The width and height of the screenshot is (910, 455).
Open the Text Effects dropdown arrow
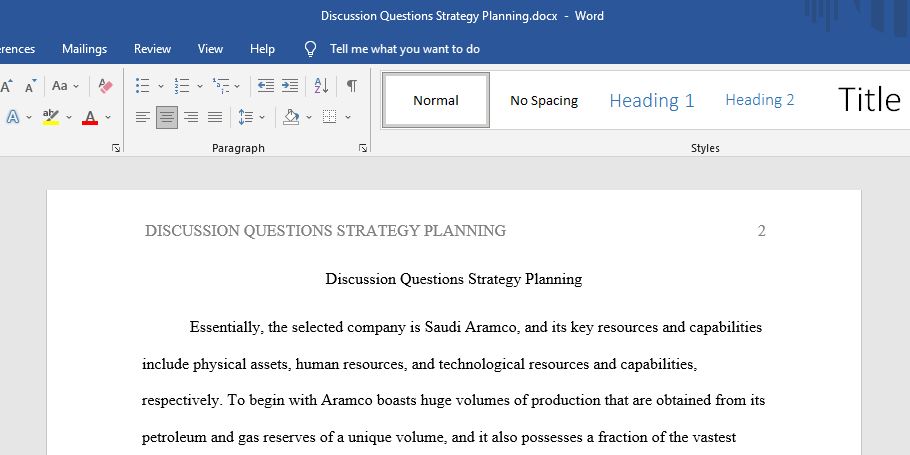point(29,117)
